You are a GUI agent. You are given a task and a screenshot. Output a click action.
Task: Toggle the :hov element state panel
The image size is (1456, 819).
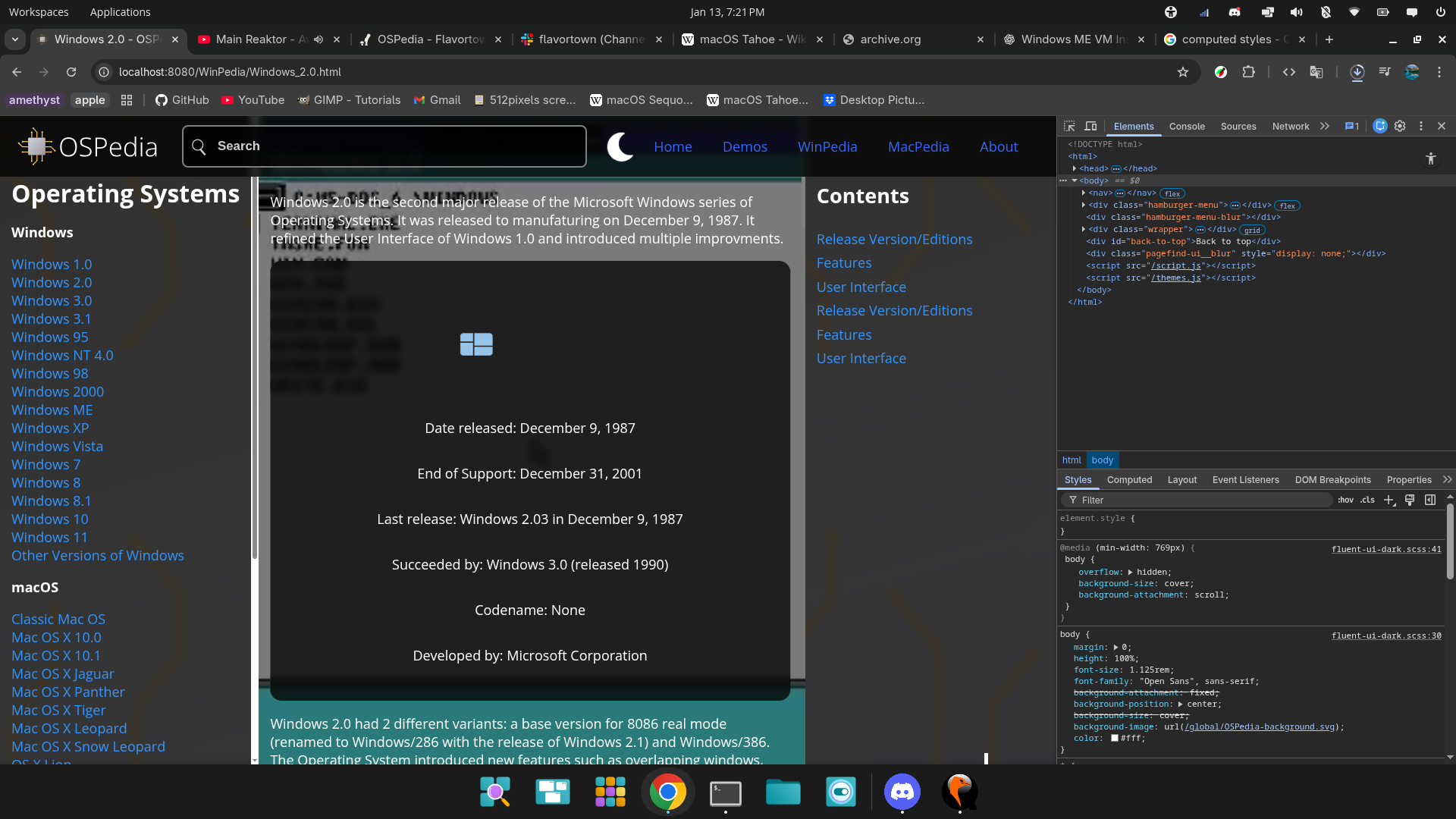[x=1345, y=500]
